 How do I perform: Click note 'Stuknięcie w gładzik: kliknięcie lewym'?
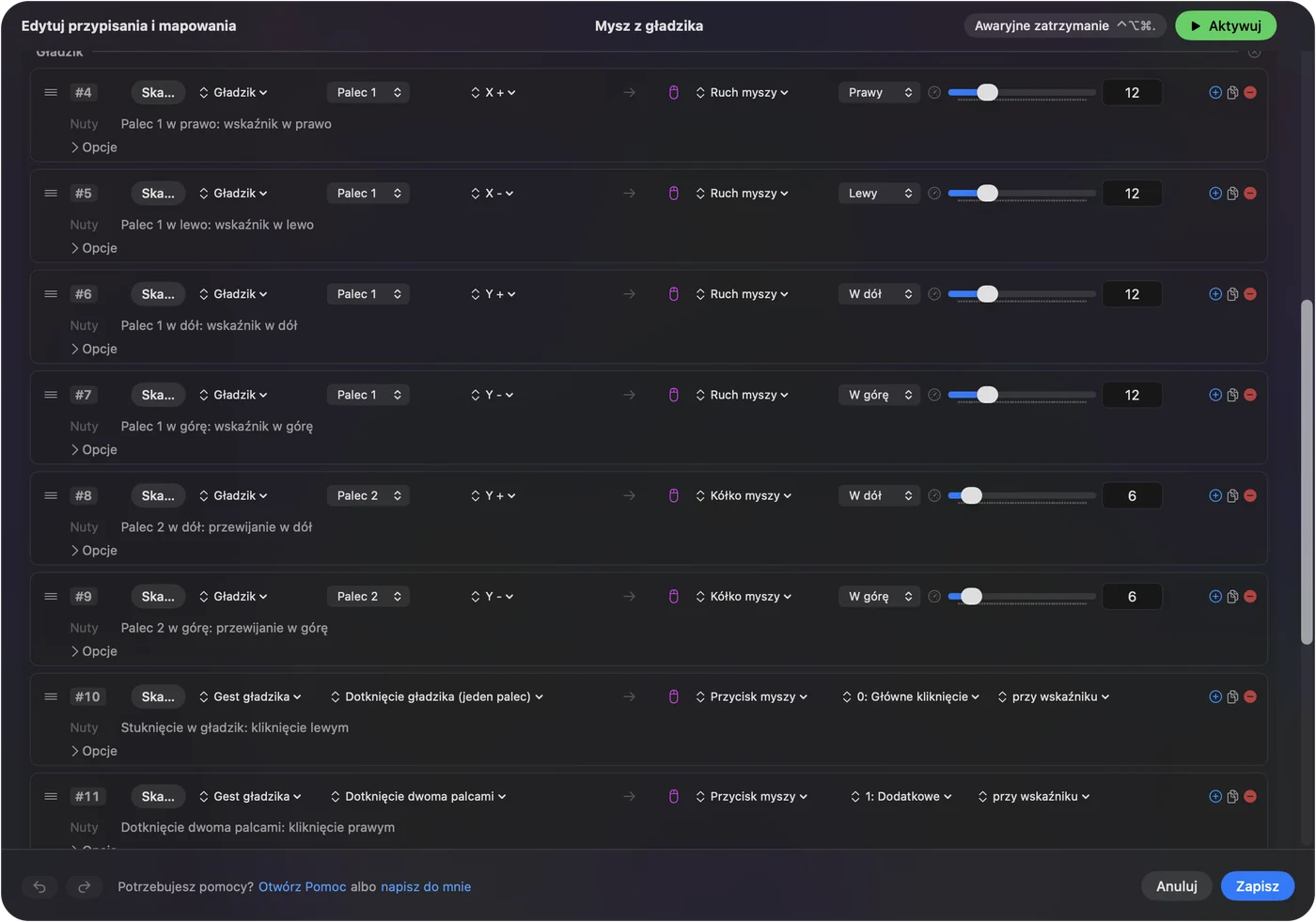[x=235, y=727]
